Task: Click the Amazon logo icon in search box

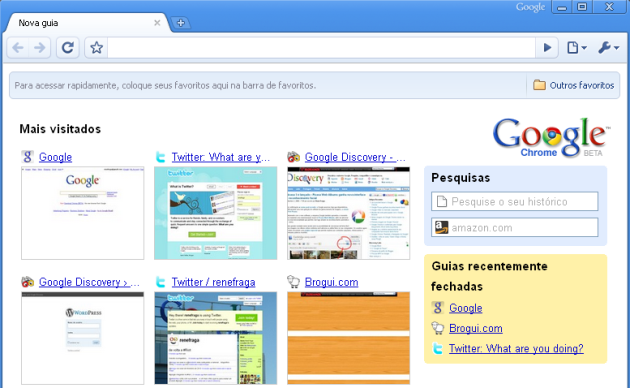Action: pos(442,228)
